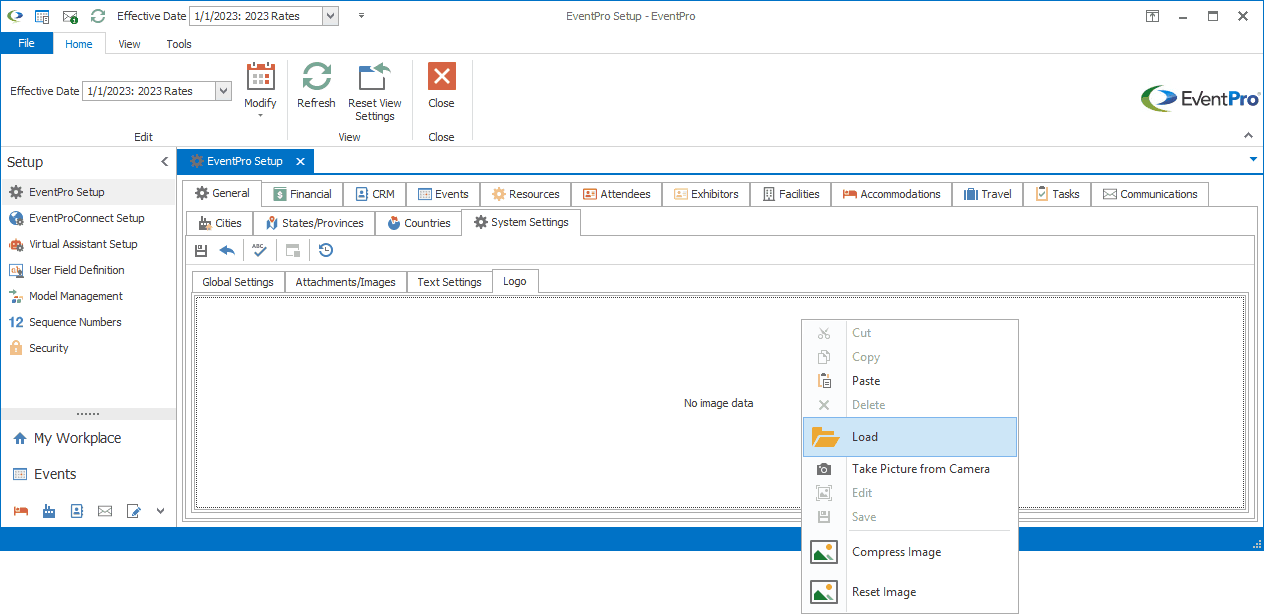This screenshot has height=614, width=1264.
Task: Open the My Workplace navigation group
Action: point(88,438)
